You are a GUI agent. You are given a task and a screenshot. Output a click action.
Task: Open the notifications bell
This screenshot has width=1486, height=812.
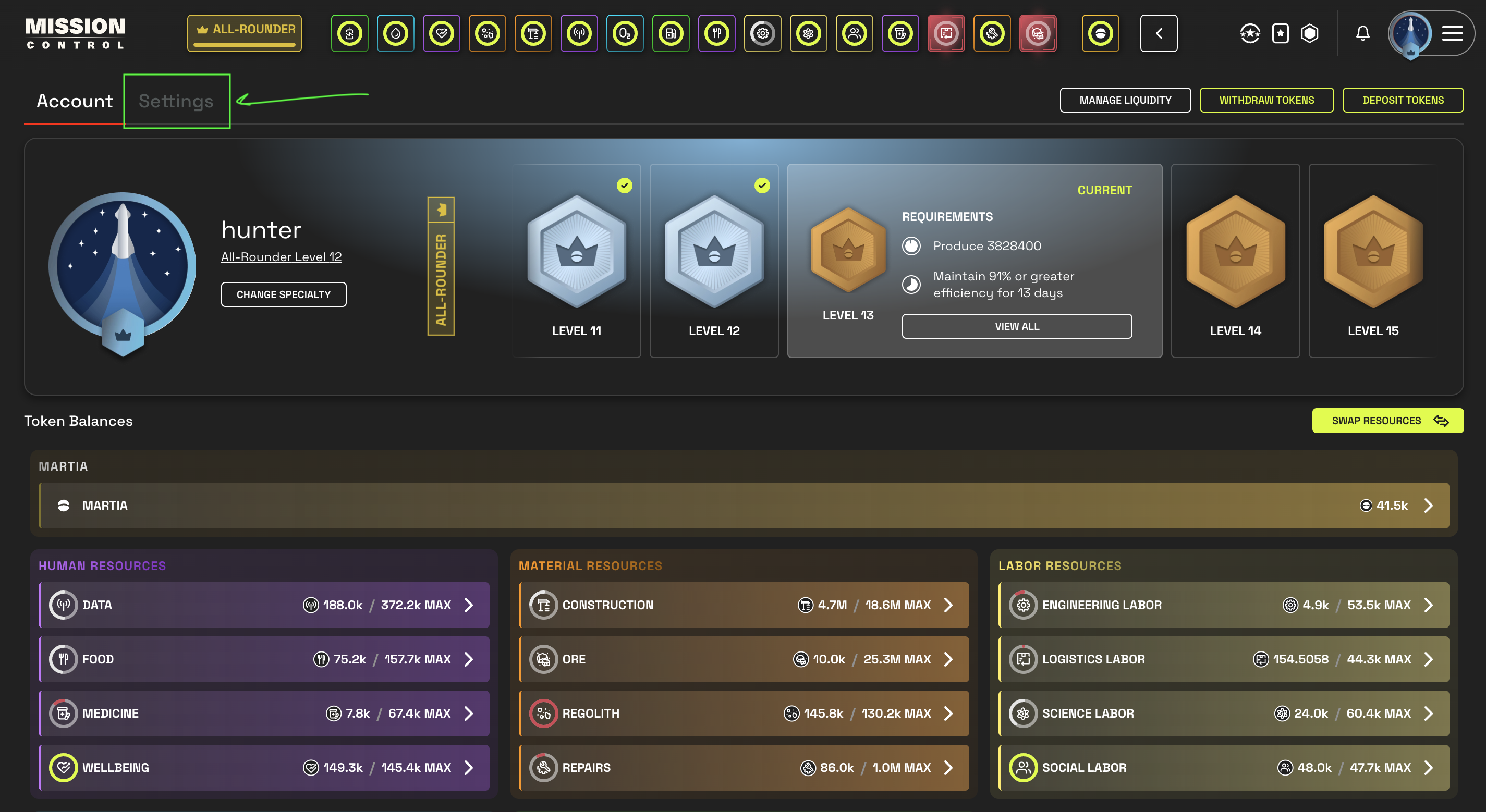point(1362,33)
